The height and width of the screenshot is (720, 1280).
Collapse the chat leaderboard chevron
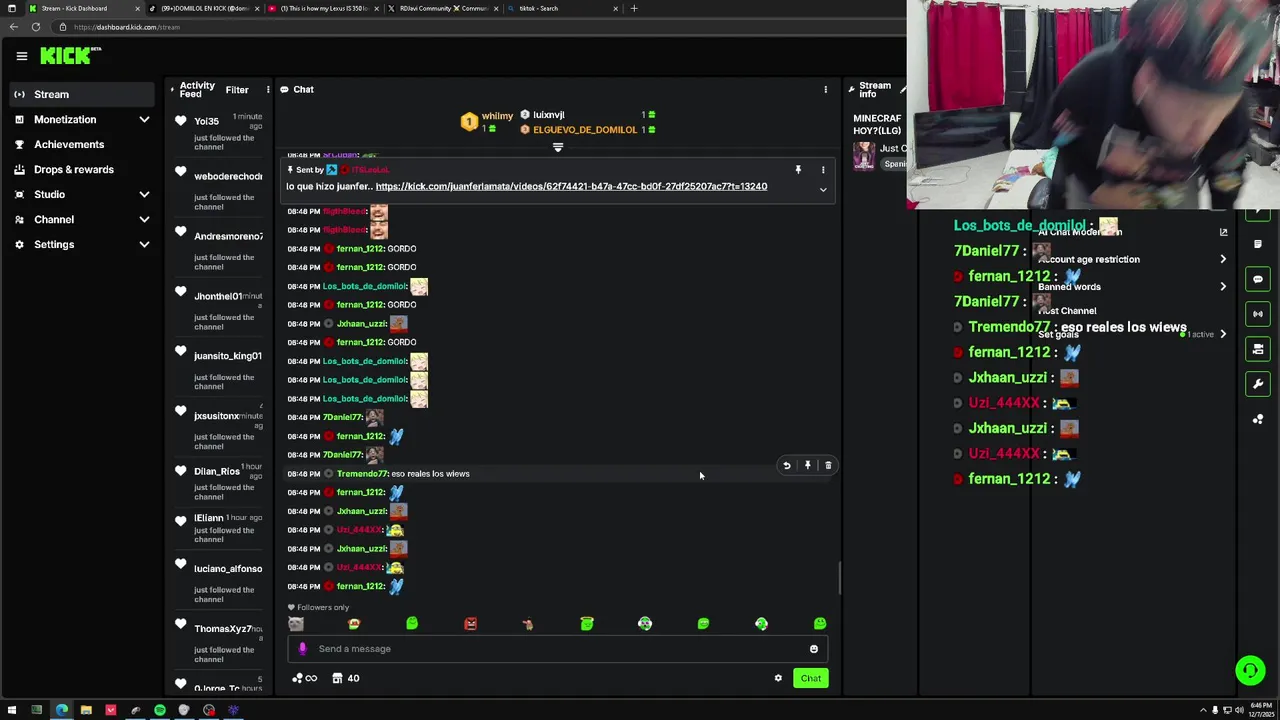click(x=558, y=147)
